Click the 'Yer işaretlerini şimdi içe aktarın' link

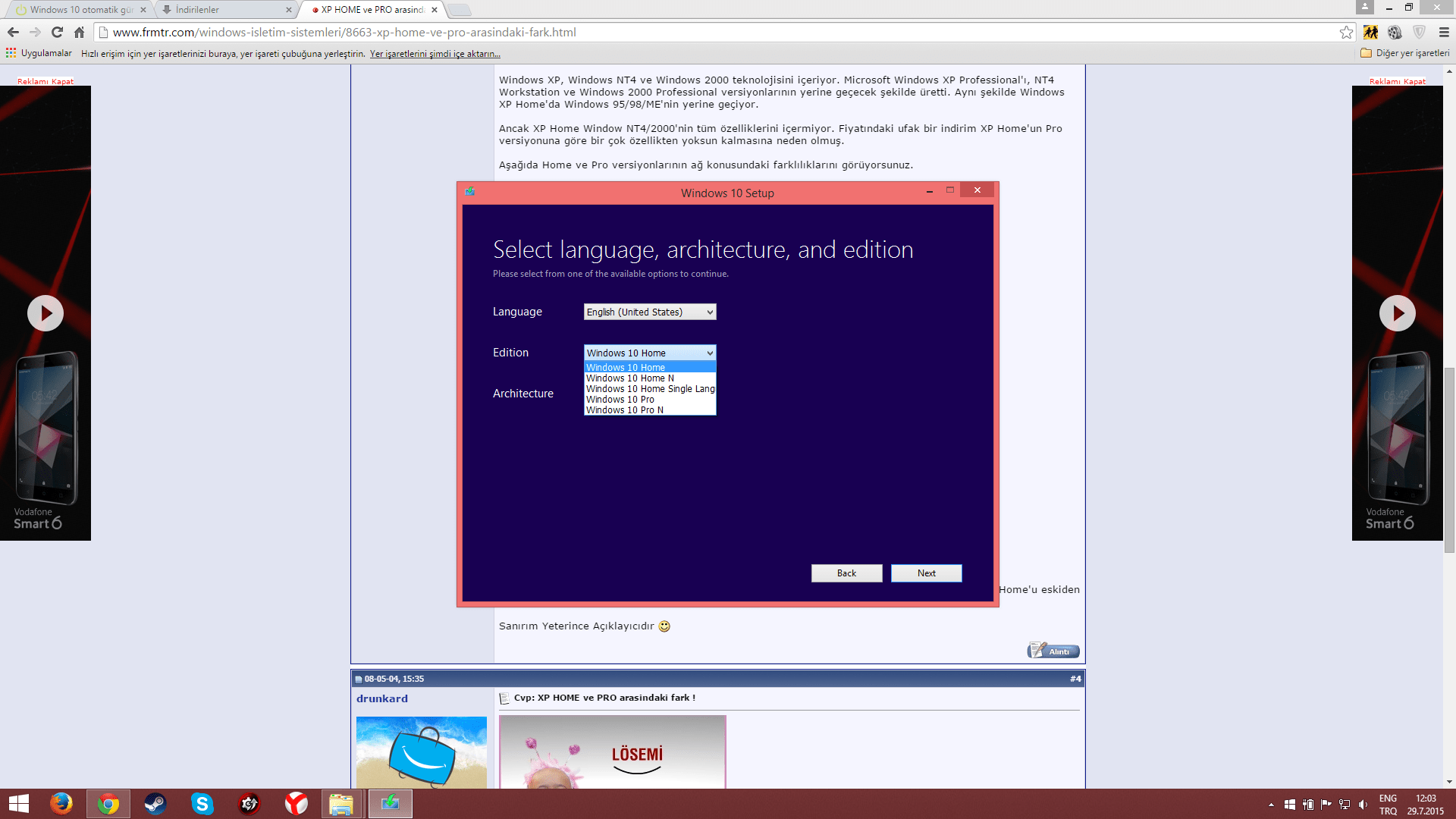(435, 54)
